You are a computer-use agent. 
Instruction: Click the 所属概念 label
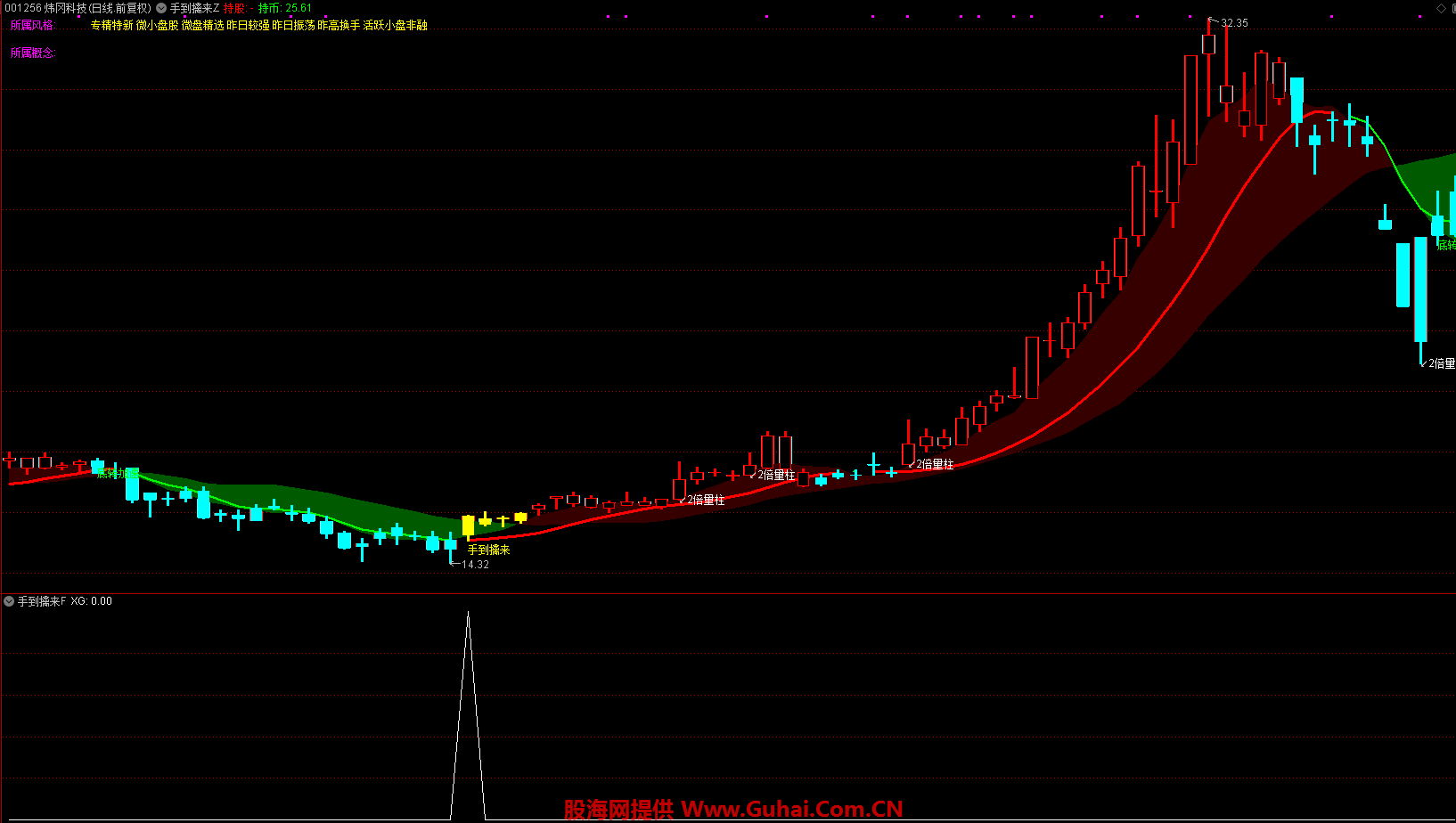tap(33, 53)
